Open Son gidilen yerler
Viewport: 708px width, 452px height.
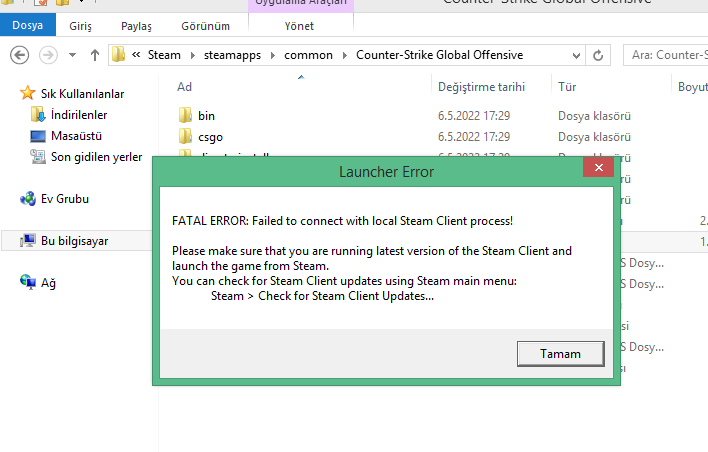[x=97, y=157]
